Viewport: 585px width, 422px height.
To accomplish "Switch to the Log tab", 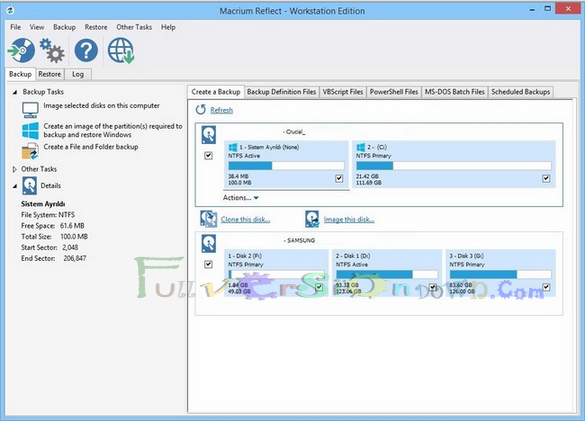I will (x=78, y=74).
